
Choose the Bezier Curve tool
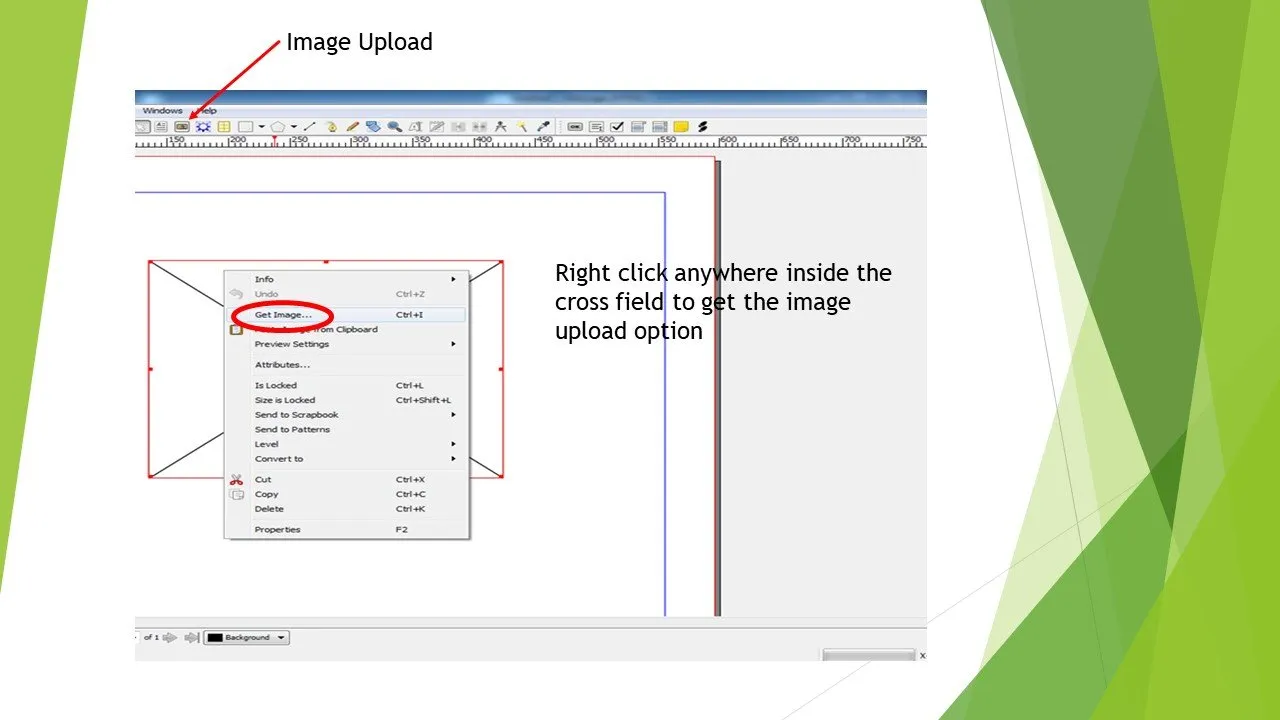(332, 127)
